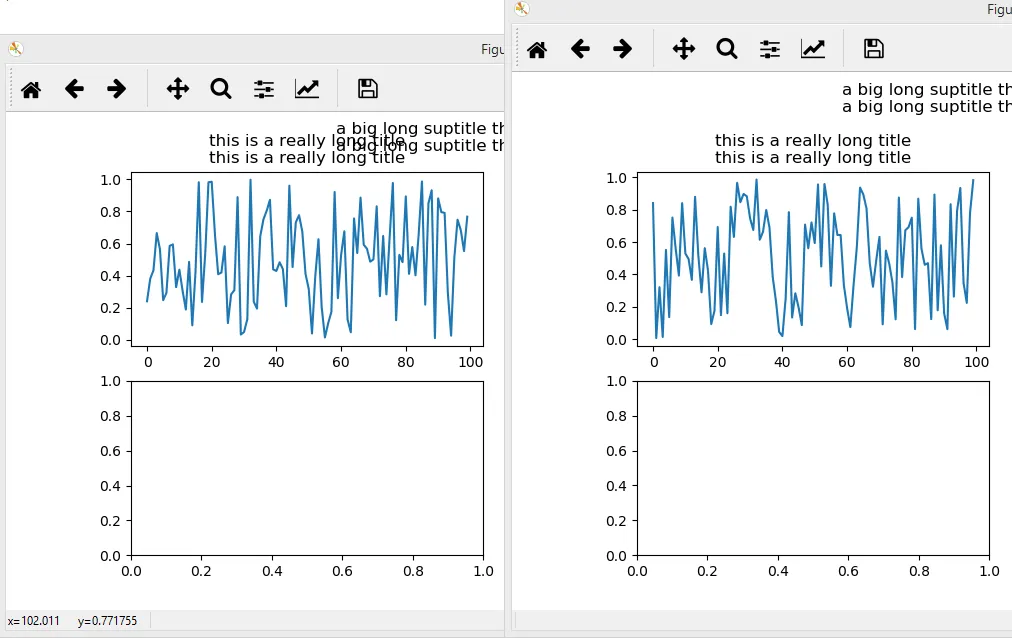Select the Pan tool in the right figure toolbar
This screenshot has width=1012, height=638.
point(683,49)
